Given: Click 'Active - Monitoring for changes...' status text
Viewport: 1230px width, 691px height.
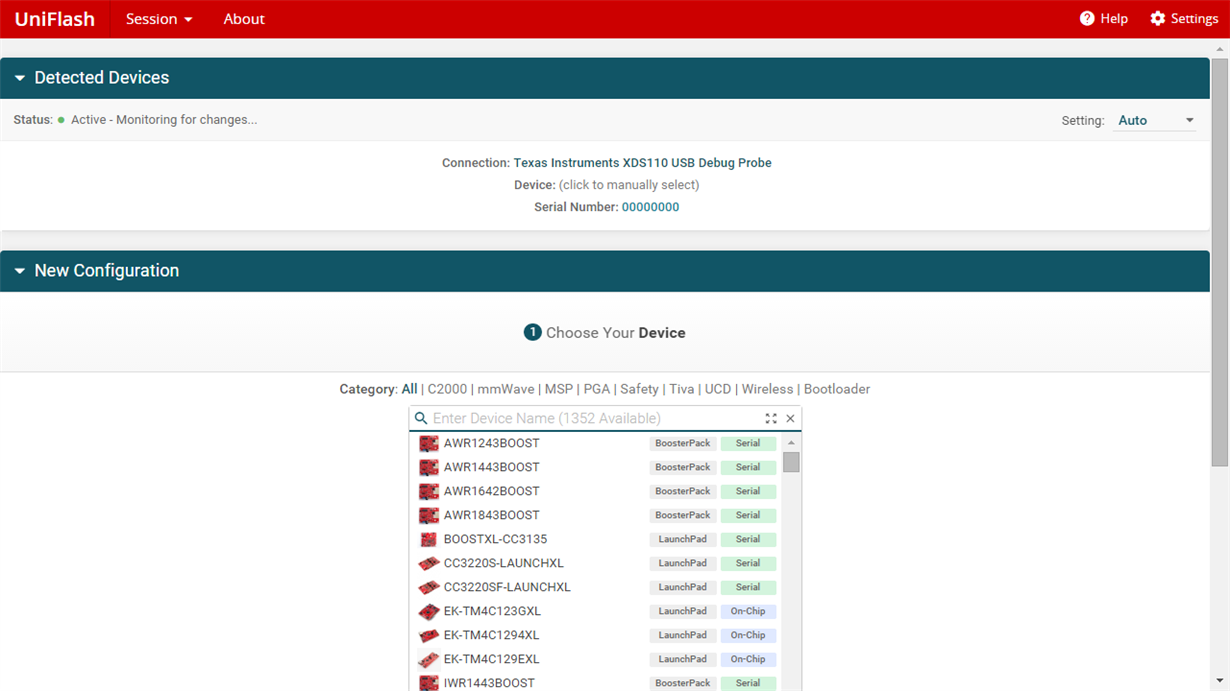Looking at the screenshot, I should click(x=164, y=120).
